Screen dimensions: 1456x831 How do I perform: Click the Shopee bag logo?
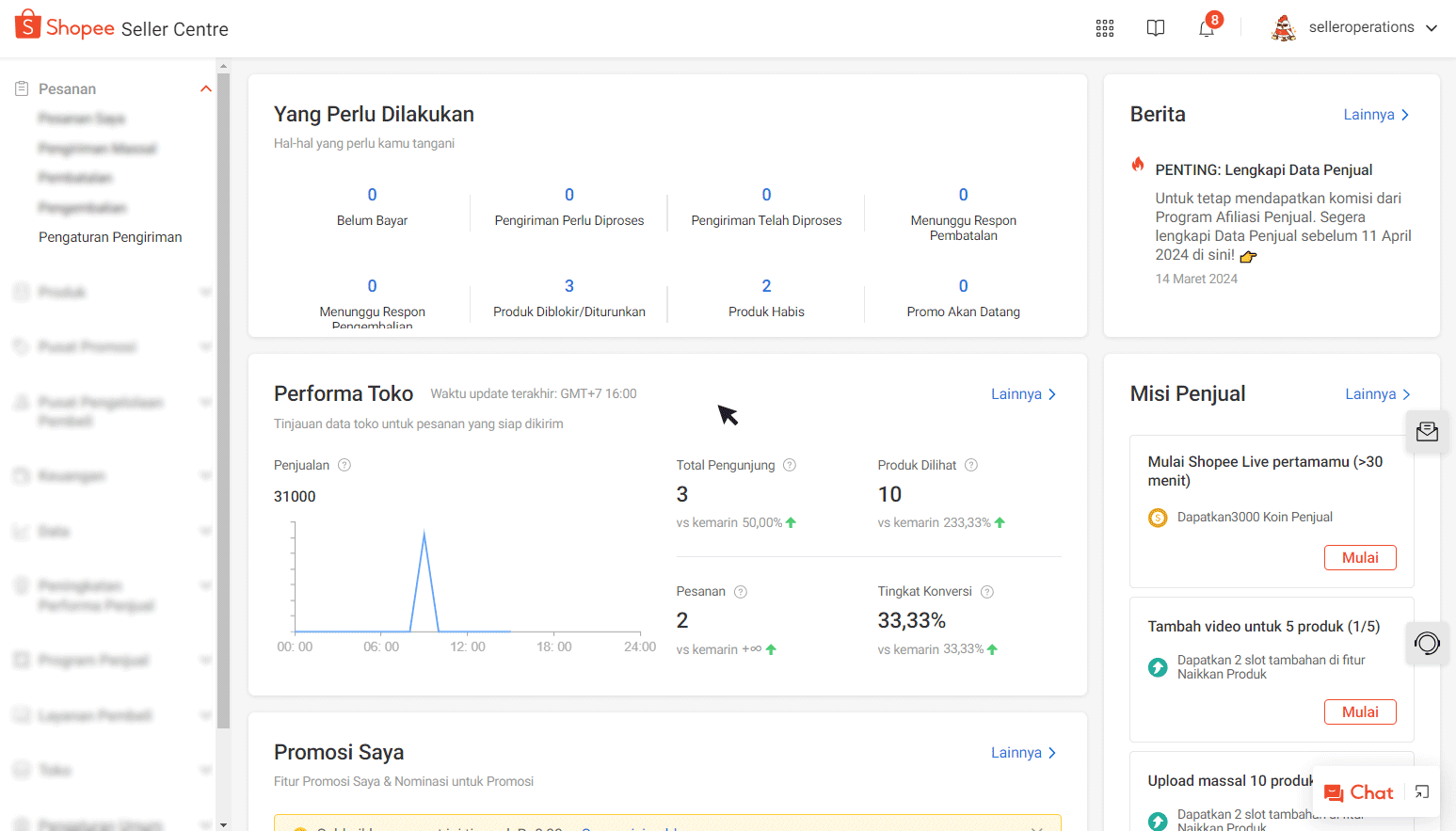point(28,25)
